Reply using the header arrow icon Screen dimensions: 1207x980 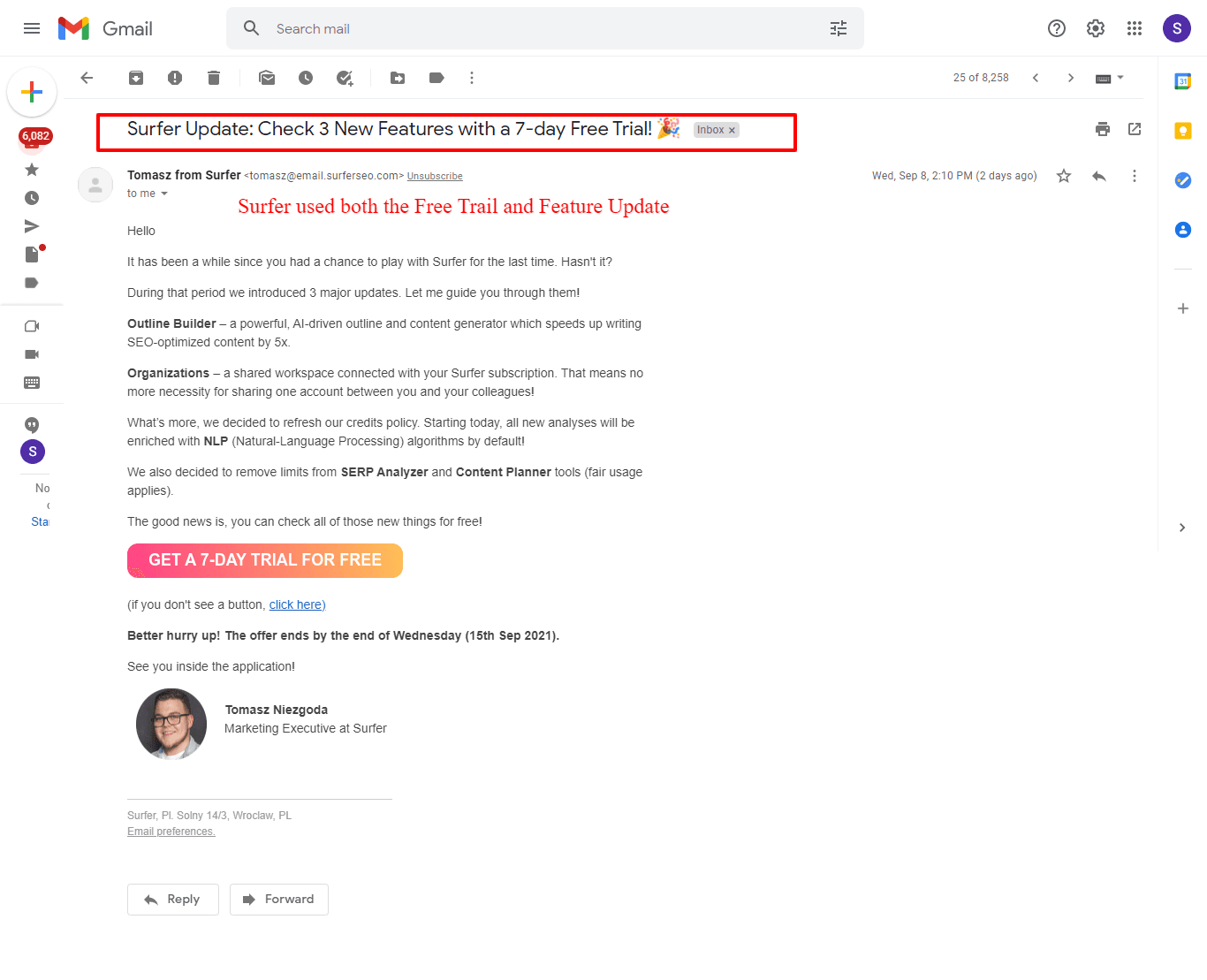click(1099, 176)
